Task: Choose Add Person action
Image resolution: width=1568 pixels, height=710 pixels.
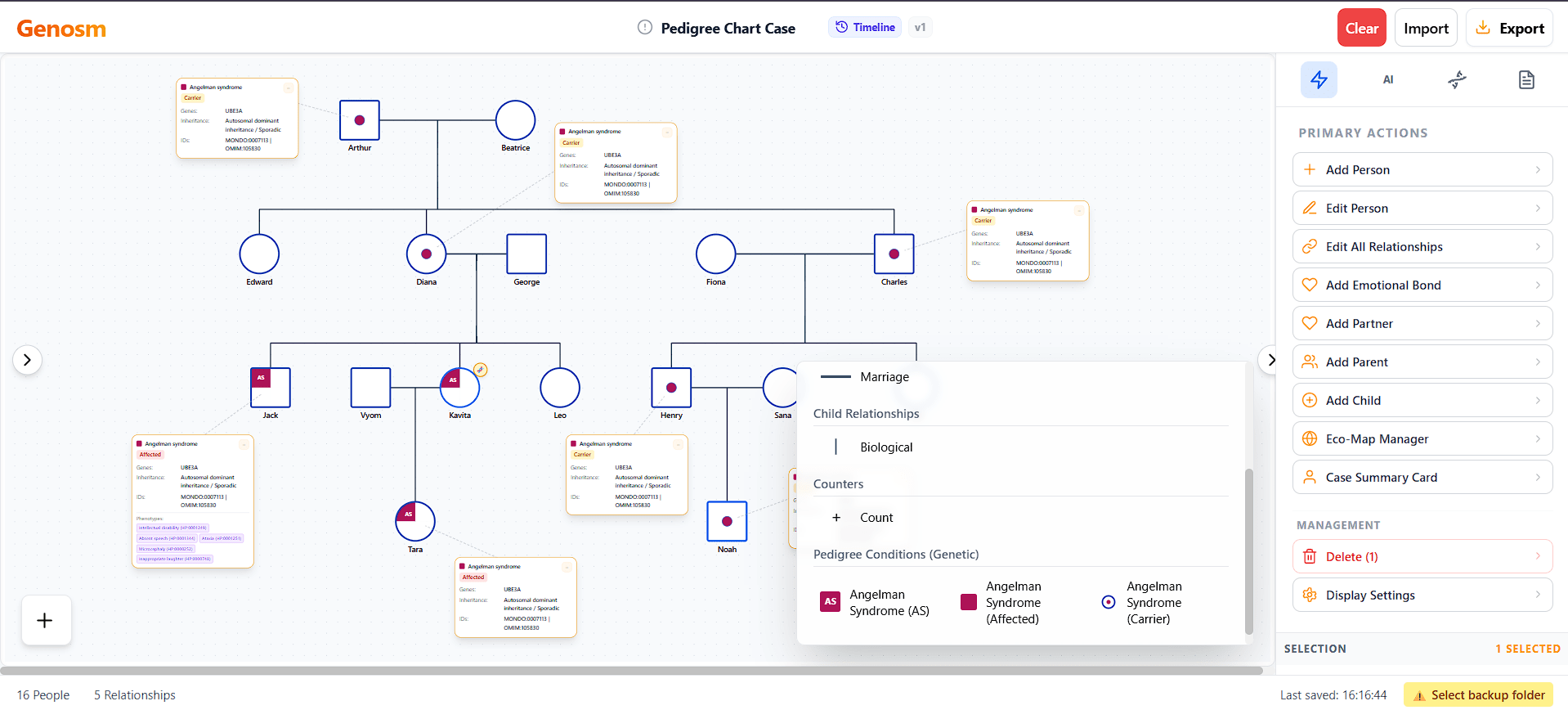Action: pyautogui.click(x=1422, y=169)
